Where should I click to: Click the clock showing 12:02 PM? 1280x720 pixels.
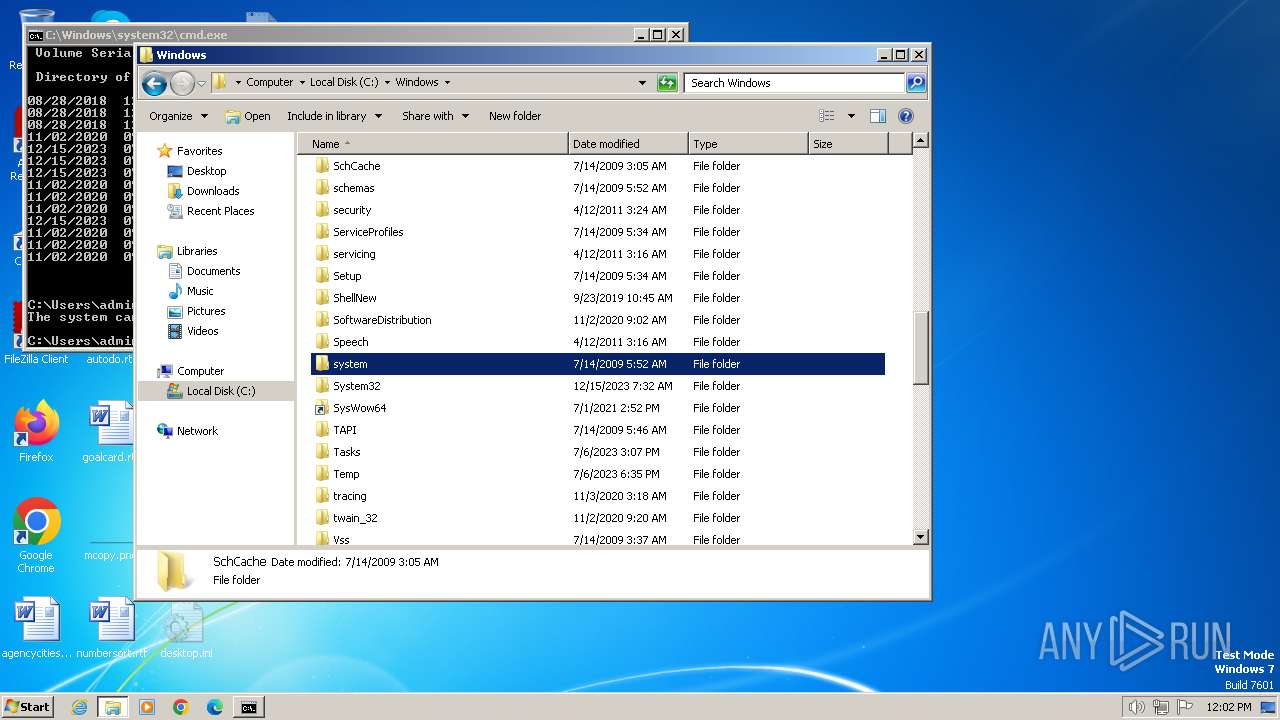(1229, 707)
